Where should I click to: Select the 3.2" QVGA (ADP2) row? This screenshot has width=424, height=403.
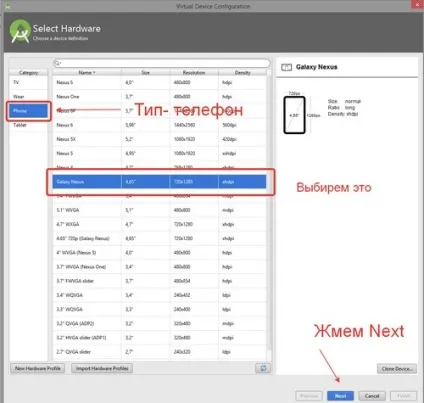coord(159,323)
